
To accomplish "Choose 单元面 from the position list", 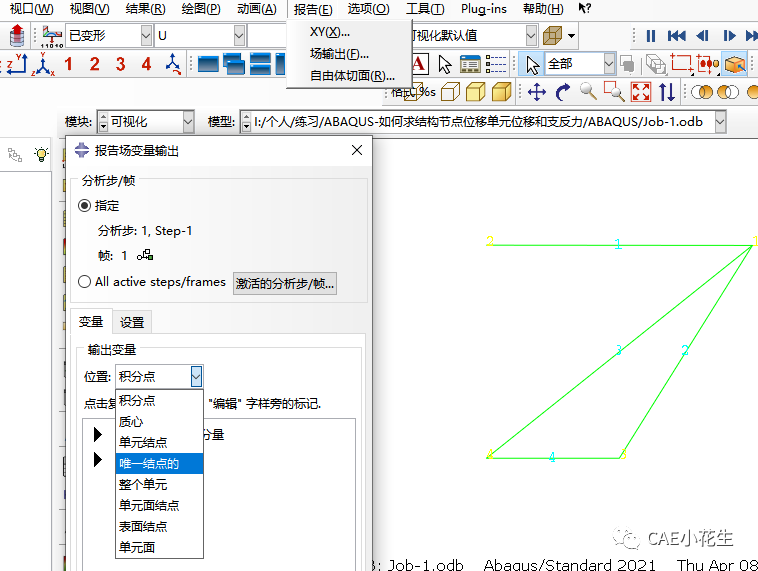I will coord(159,547).
